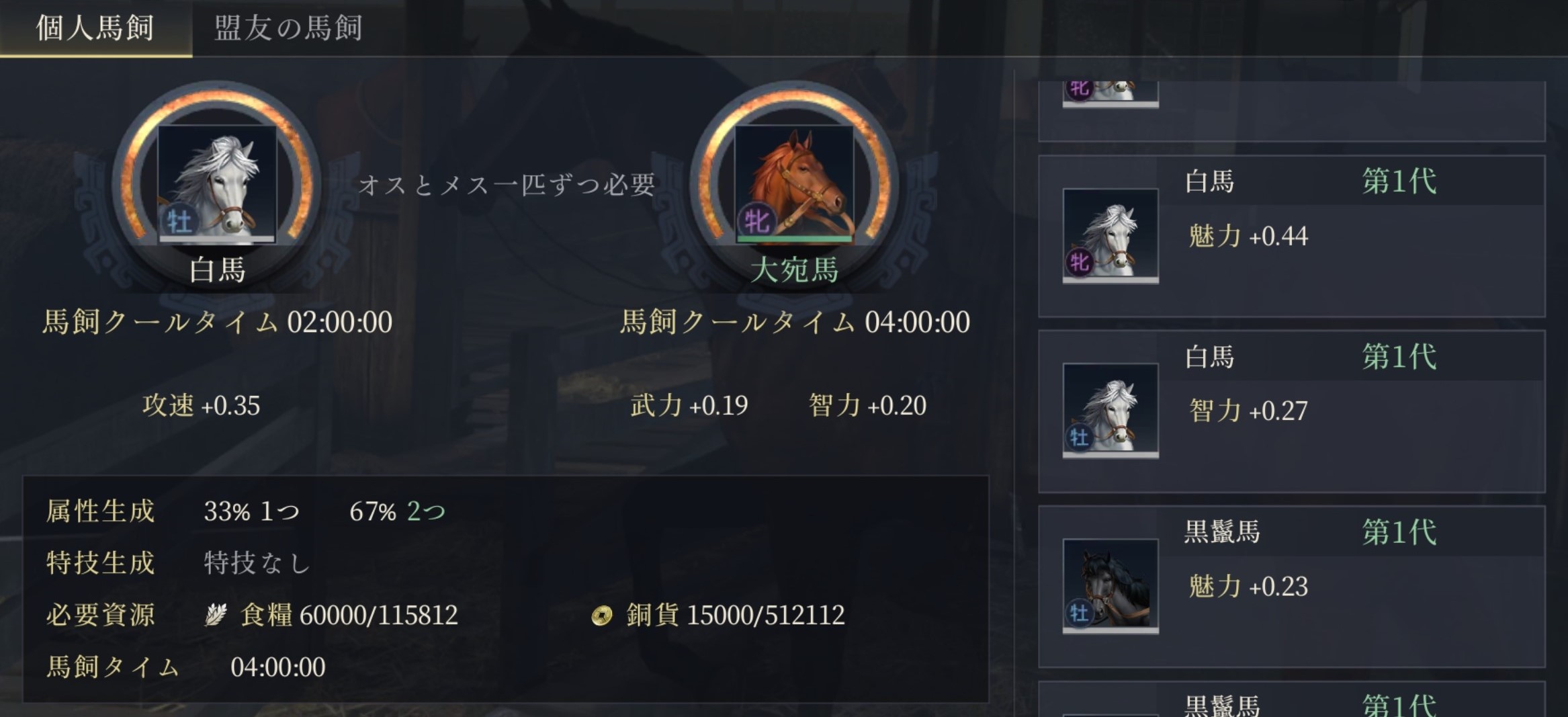This screenshot has height=717, width=1568.
Task: Select the partially visible top horse entry
Action: coord(1292,111)
